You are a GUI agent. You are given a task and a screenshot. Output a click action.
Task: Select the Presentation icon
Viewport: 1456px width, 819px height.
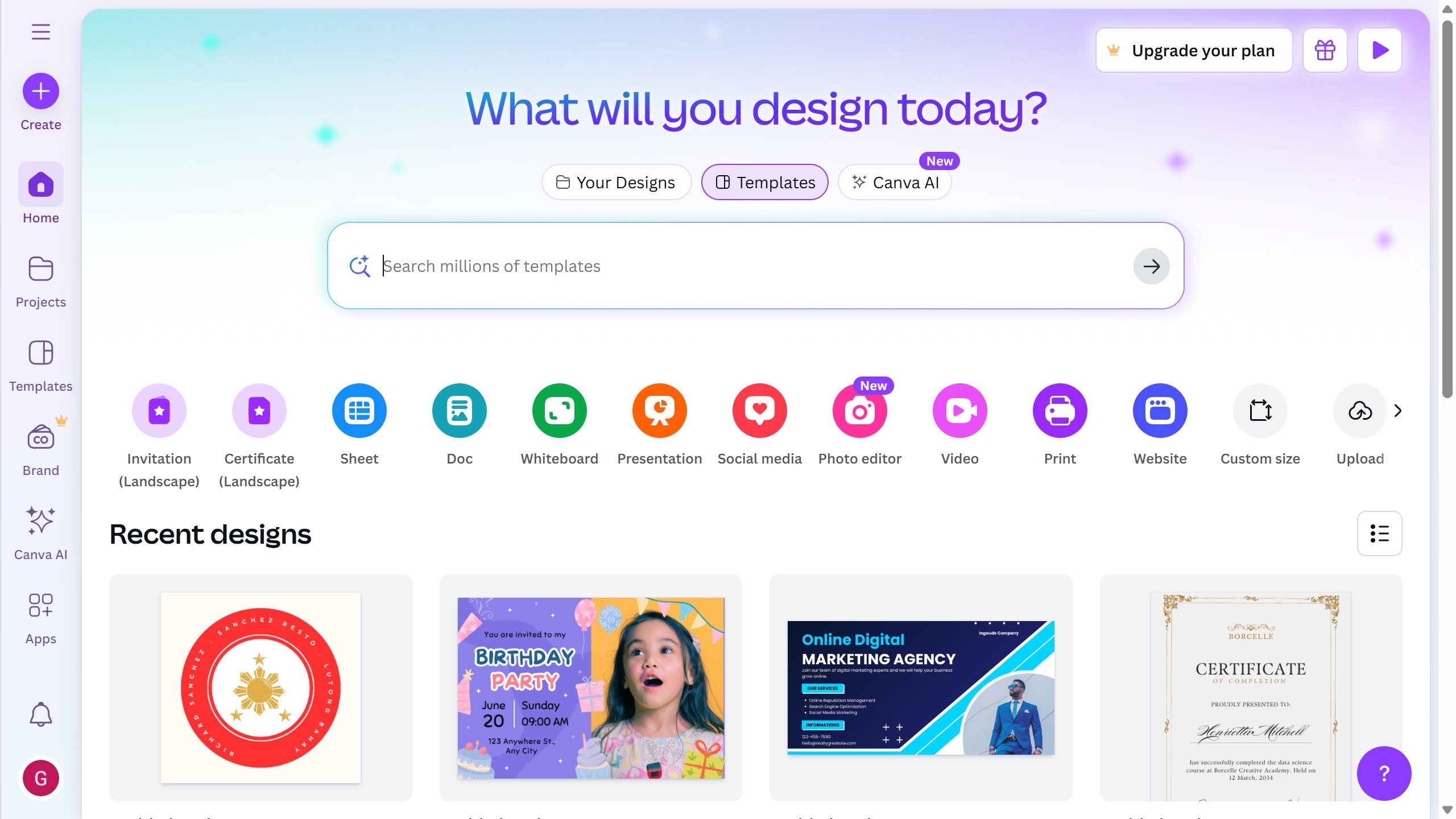point(660,411)
